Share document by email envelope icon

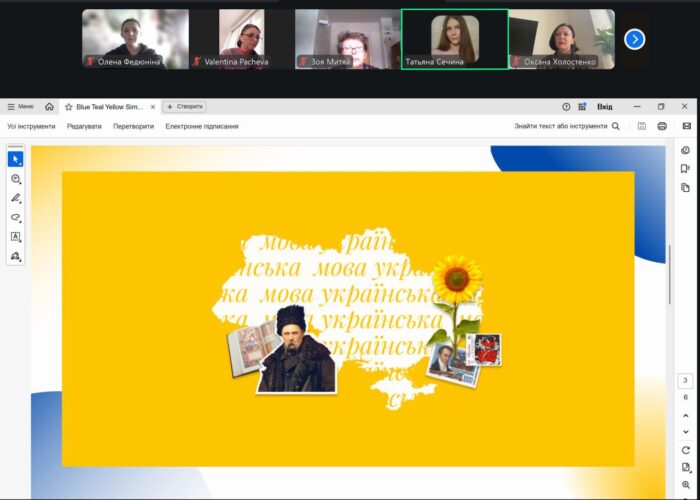pyautogui.click(x=686, y=126)
